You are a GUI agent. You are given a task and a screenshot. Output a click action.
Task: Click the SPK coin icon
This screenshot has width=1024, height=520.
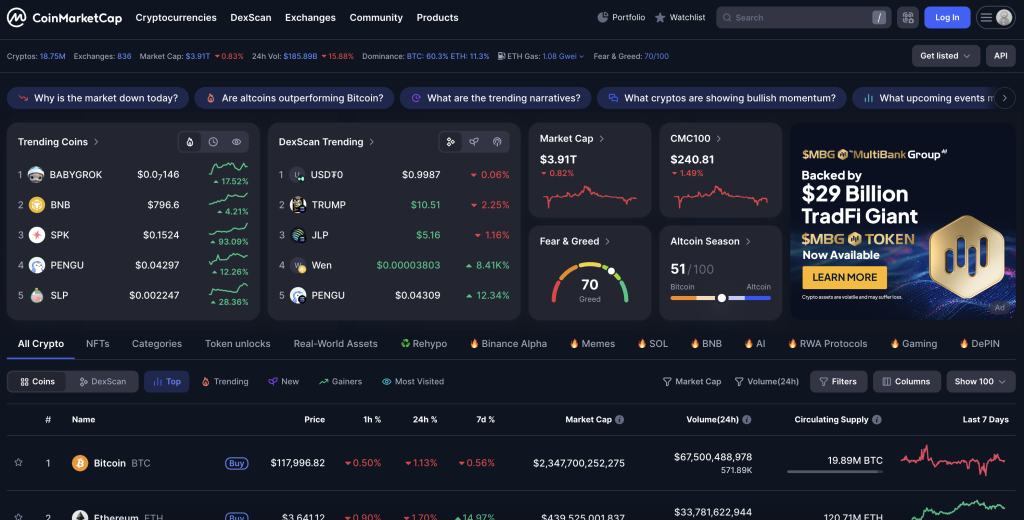[x=37, y=235]
